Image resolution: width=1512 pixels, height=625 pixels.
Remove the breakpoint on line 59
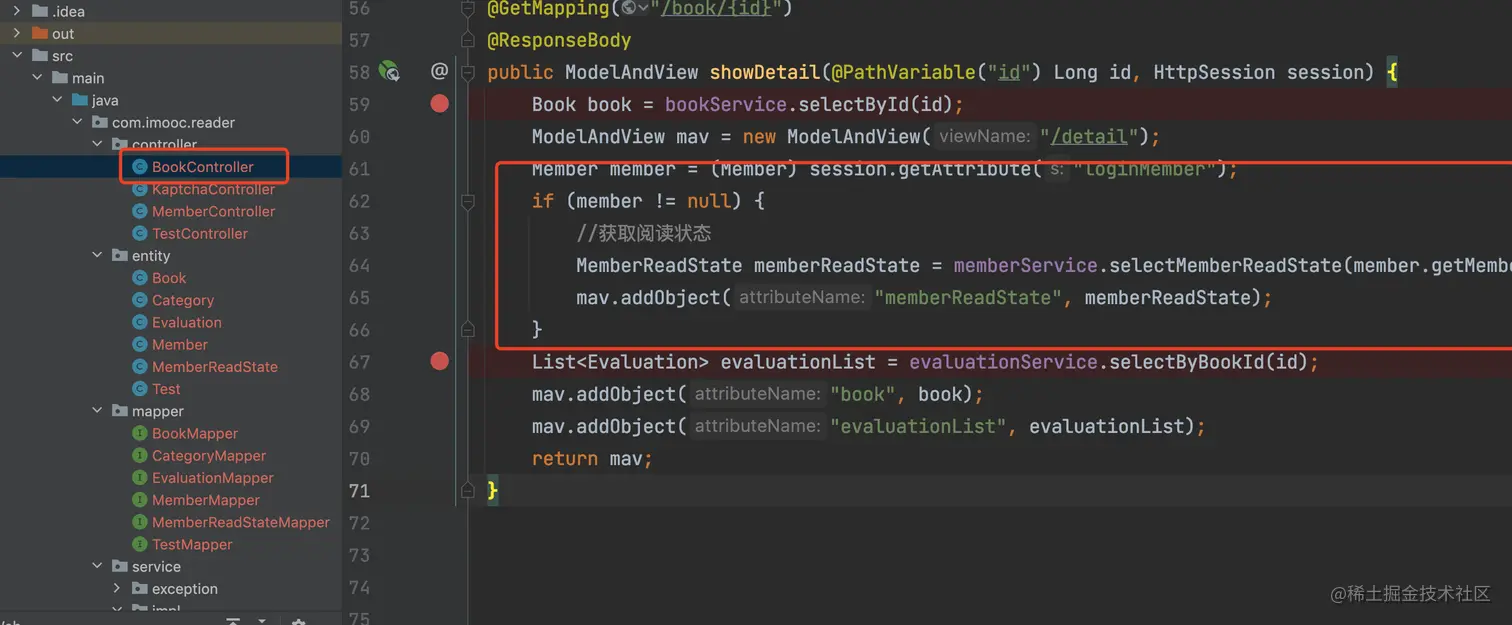pos(439,104)
